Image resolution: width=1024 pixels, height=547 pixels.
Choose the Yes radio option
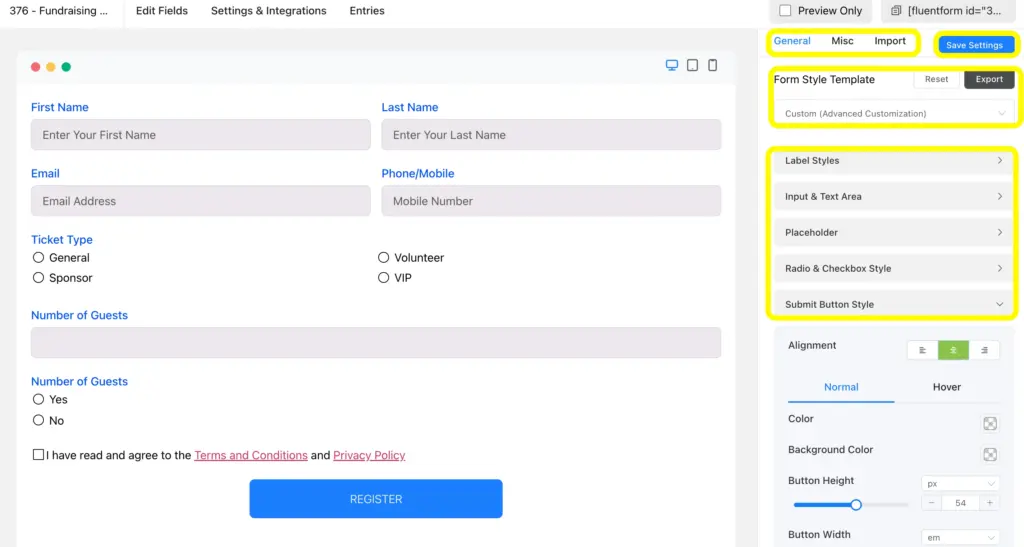click(x=39, y=399)
